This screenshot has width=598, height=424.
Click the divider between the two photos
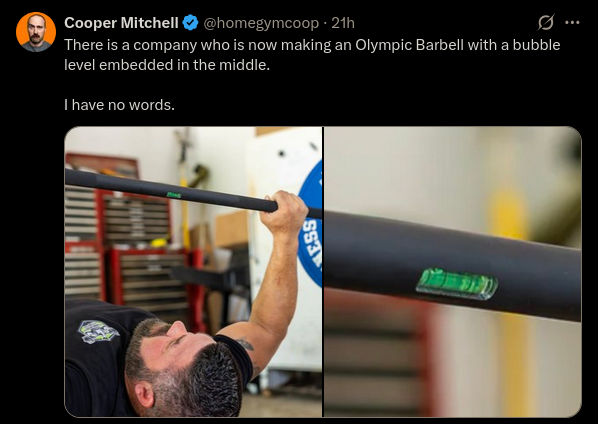coord(323,271)
